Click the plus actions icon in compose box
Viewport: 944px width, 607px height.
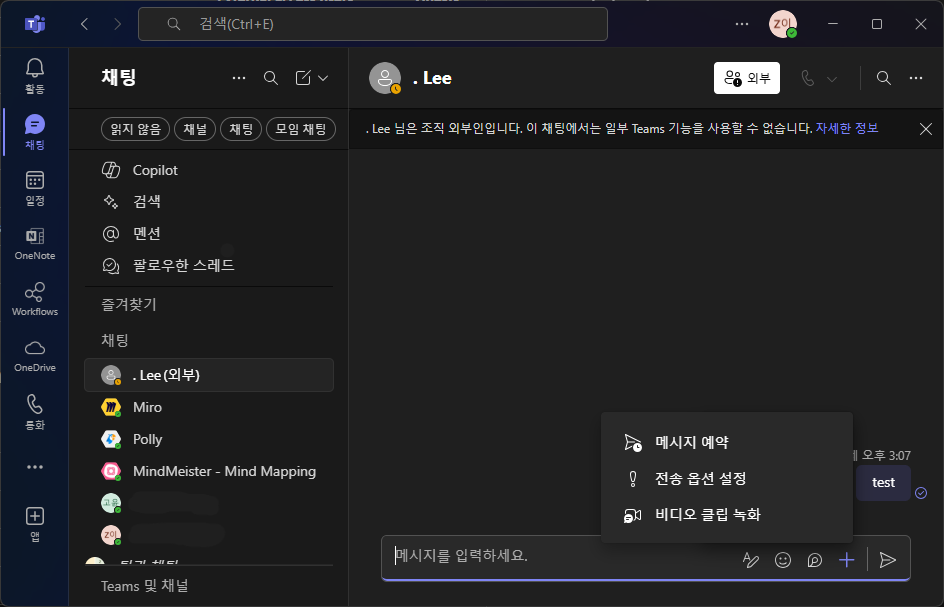[x=846, y=560]
